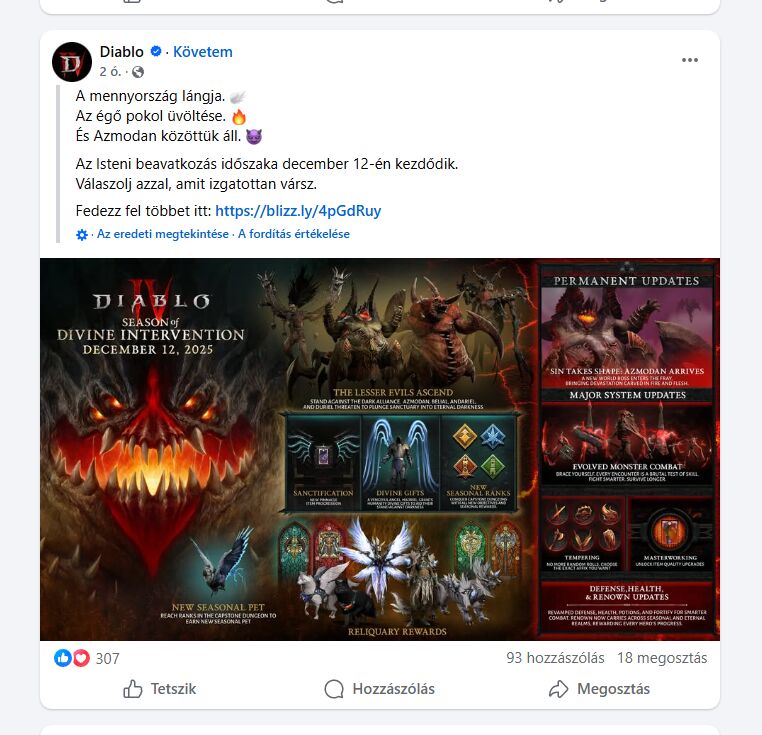Screen dimensions: 762x735
Task: Open the blizz.ly/4pGdRuy link
Action: (298, 211)
